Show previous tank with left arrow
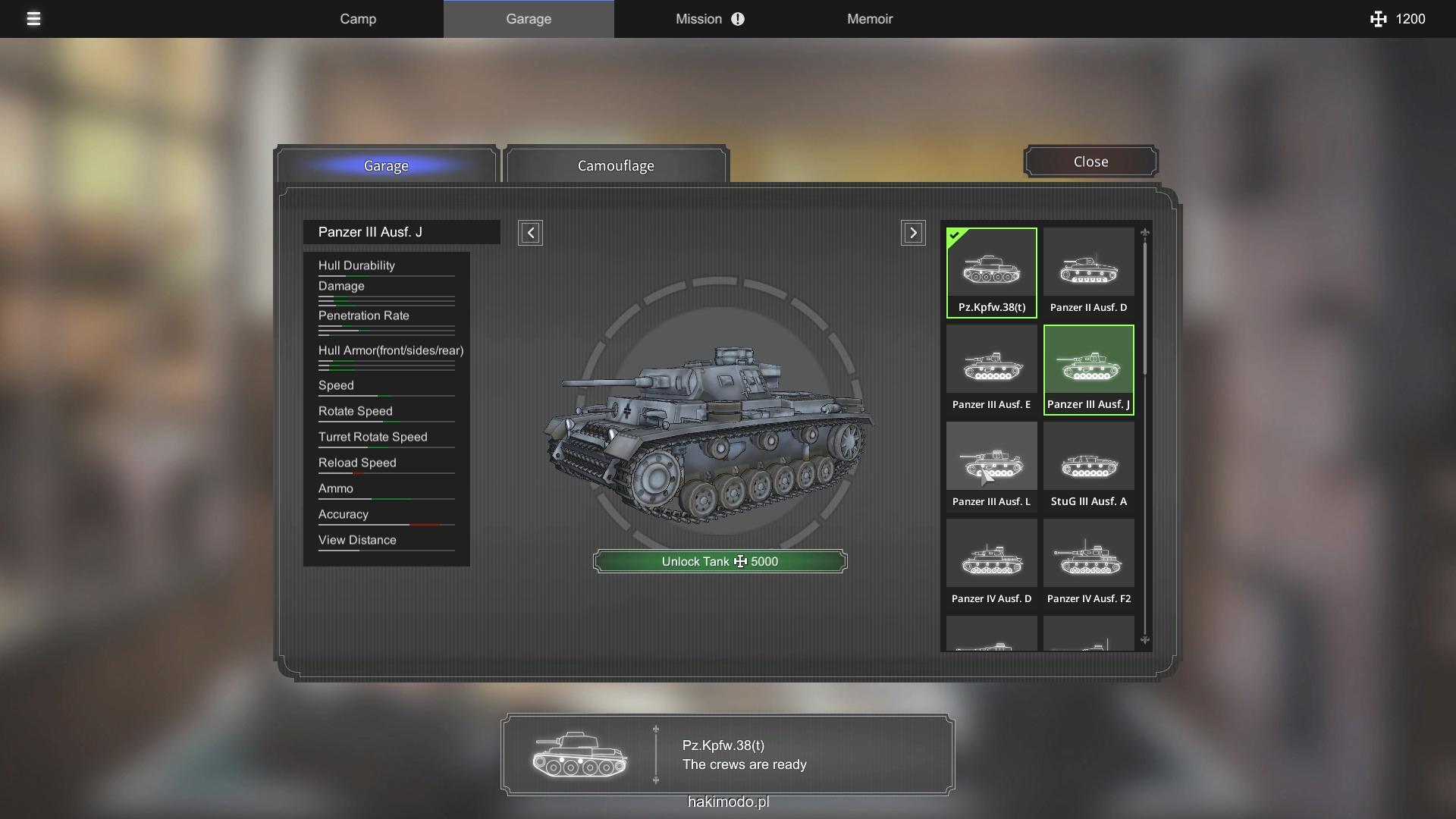The height and width of the screenshot is (819, 1456). pyautogui.click(x=530, y=233)
